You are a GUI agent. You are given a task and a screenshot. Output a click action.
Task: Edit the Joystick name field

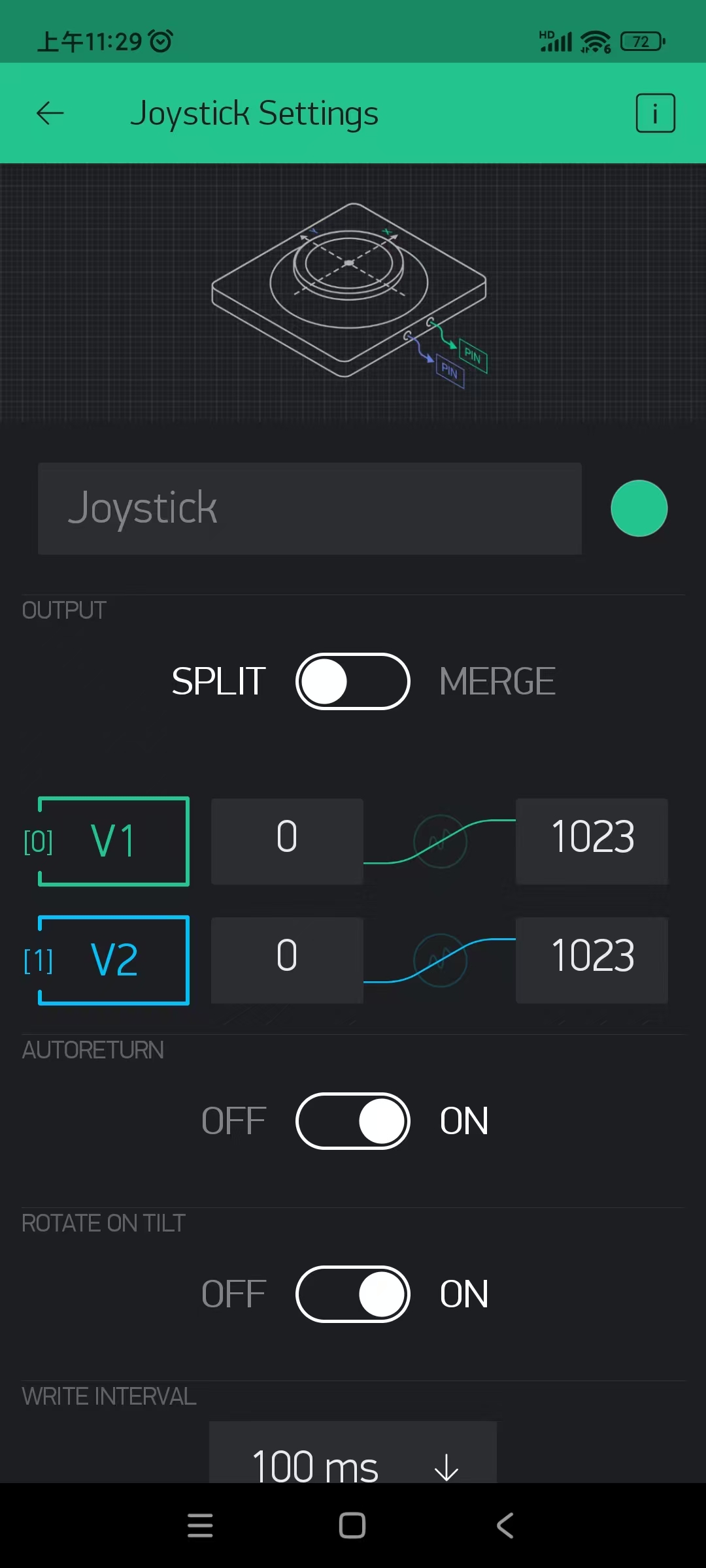coord(309,508)
